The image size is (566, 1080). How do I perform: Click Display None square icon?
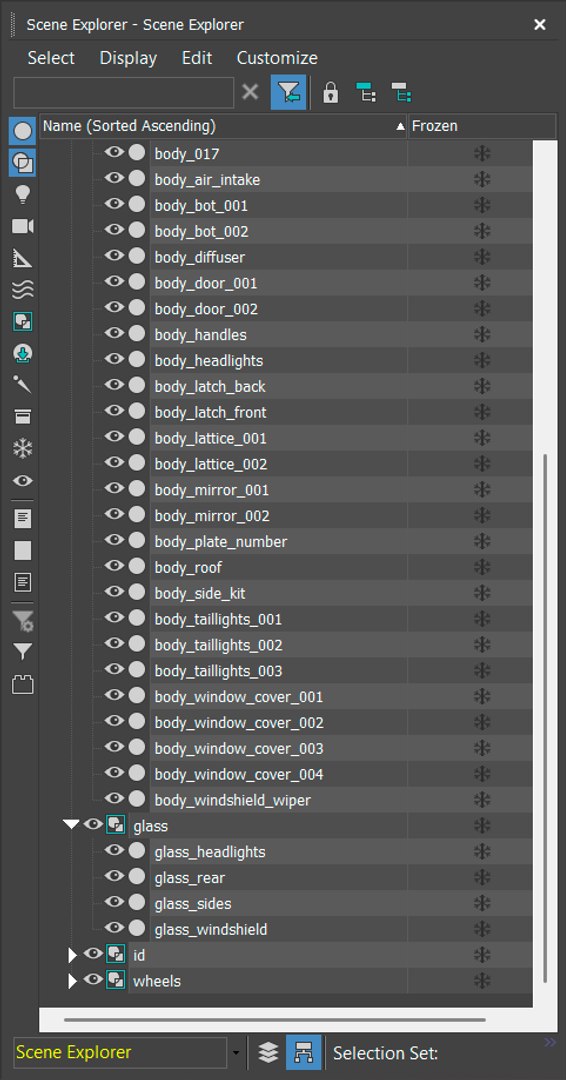(x=23, y=550)
